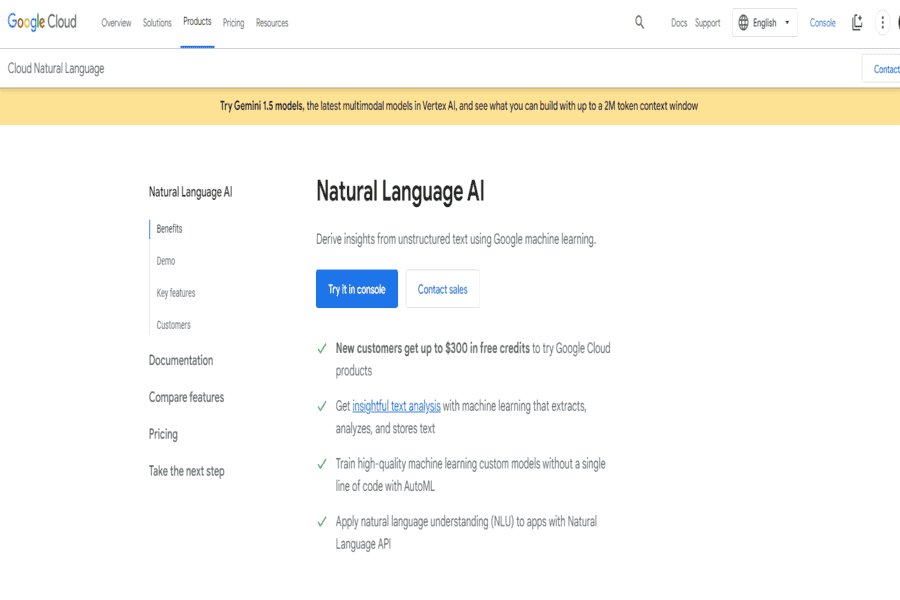
Task: Select Natural Language AI sidebar heading
Action: tap(191, 192)
